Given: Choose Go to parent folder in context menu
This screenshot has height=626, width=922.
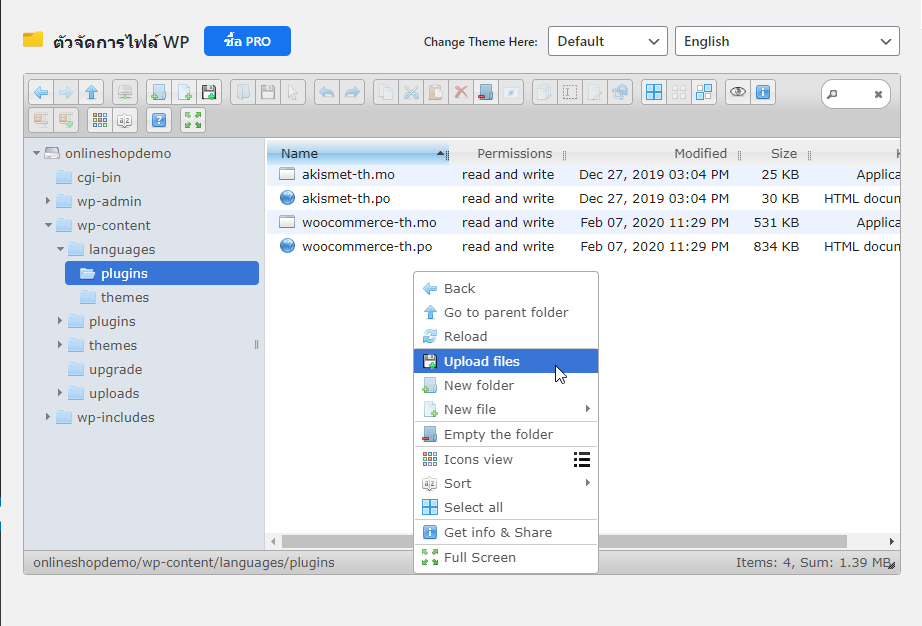Looking at the screenshot, I should coord(506,312).
